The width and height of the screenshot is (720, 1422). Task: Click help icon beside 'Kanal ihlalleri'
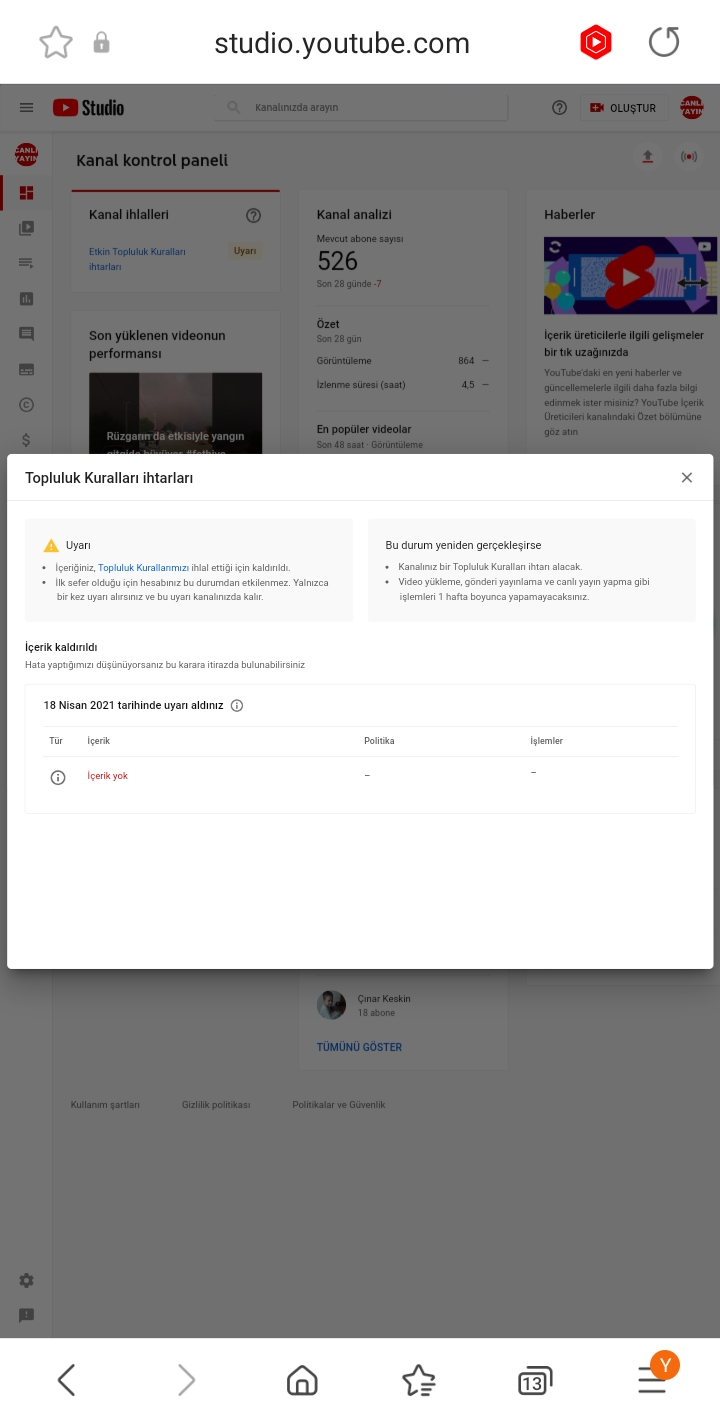(x=253, y=215)
